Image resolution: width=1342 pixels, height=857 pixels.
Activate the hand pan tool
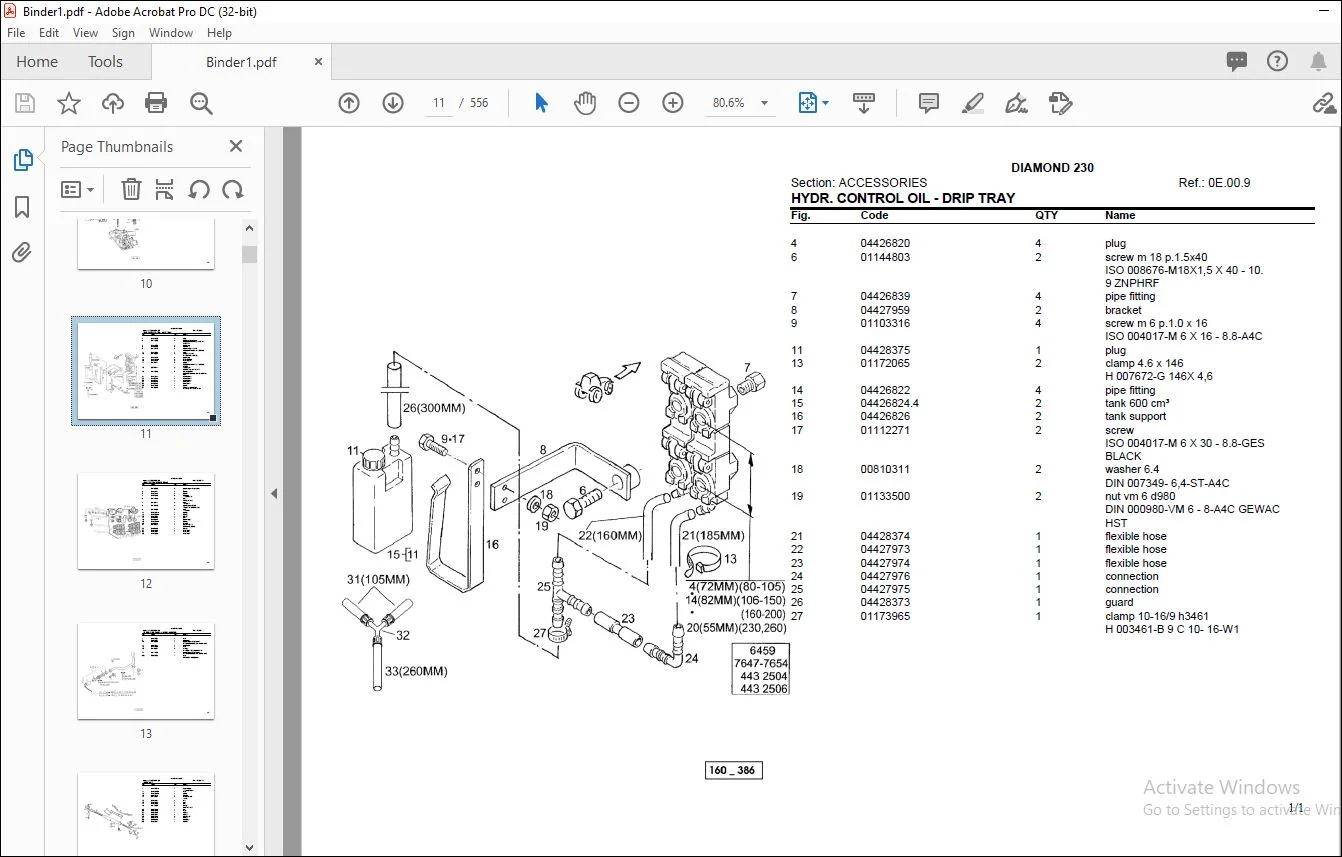tap(585, 103)
